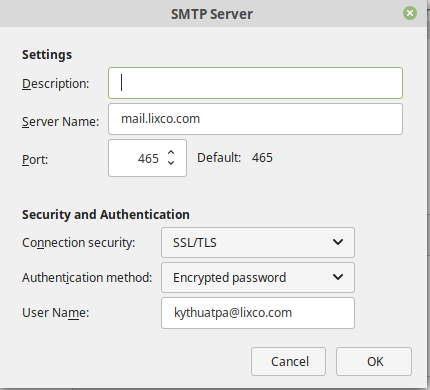Viewport: 430px width, 390px height.
Task: Click the Port label
Action: point(35,160)
